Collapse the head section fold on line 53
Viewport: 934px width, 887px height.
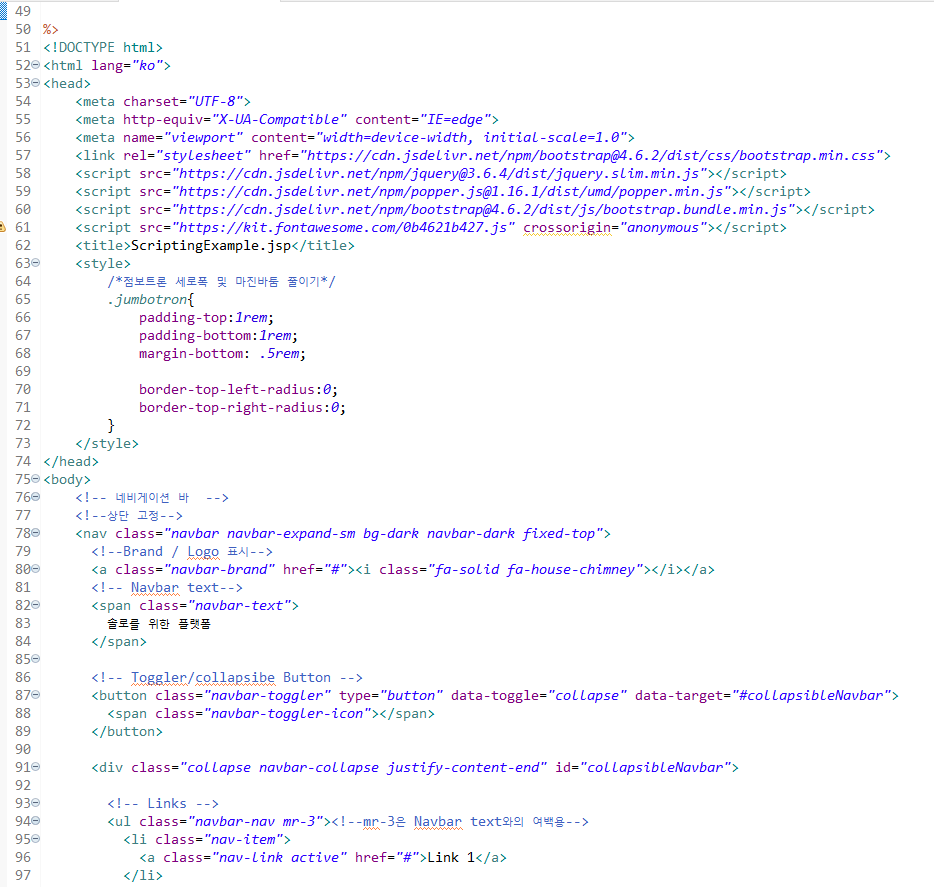[36, 83]
